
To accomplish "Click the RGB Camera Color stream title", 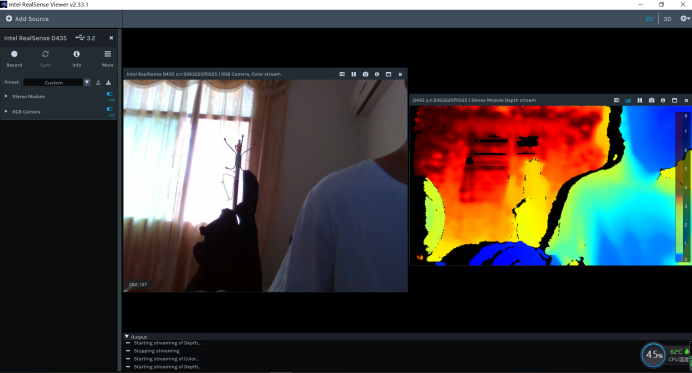I will pos(204,74).
